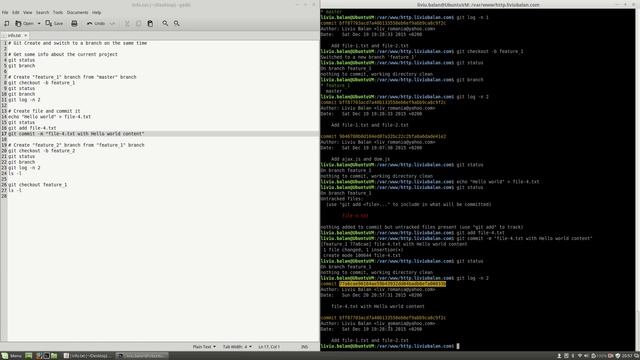640x360 pixels.
Task: Click line 26 git checkout feature_1
Action: click(38, 184)
